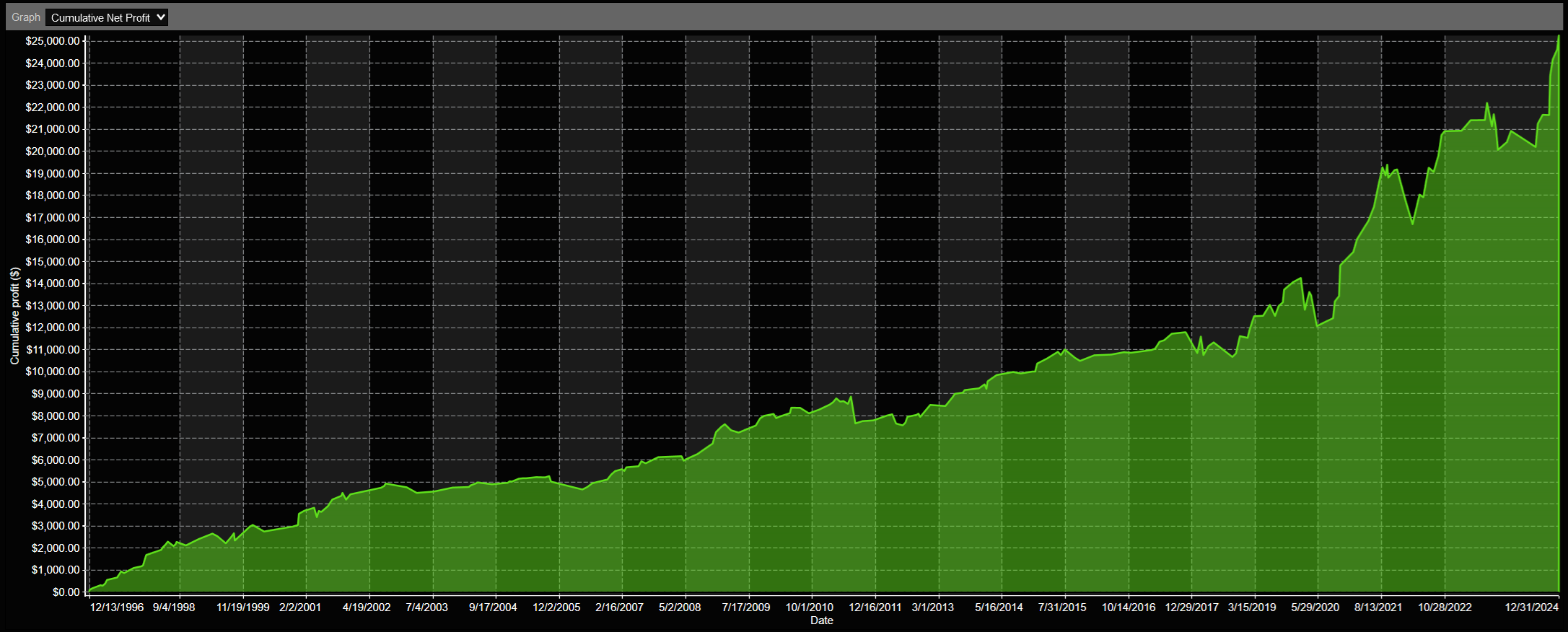This screenshot has width=1568, height=632.
Task: Click the 5/16/2014 date label
Action: [999, 607]
